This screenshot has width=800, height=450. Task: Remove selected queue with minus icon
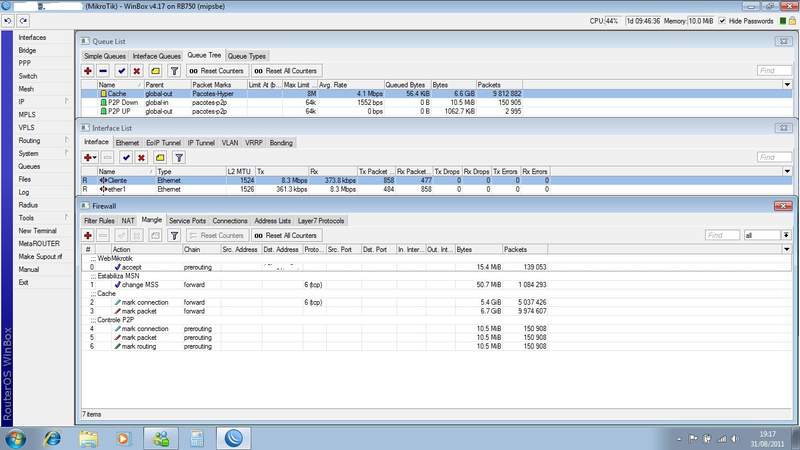click(103, 71)
